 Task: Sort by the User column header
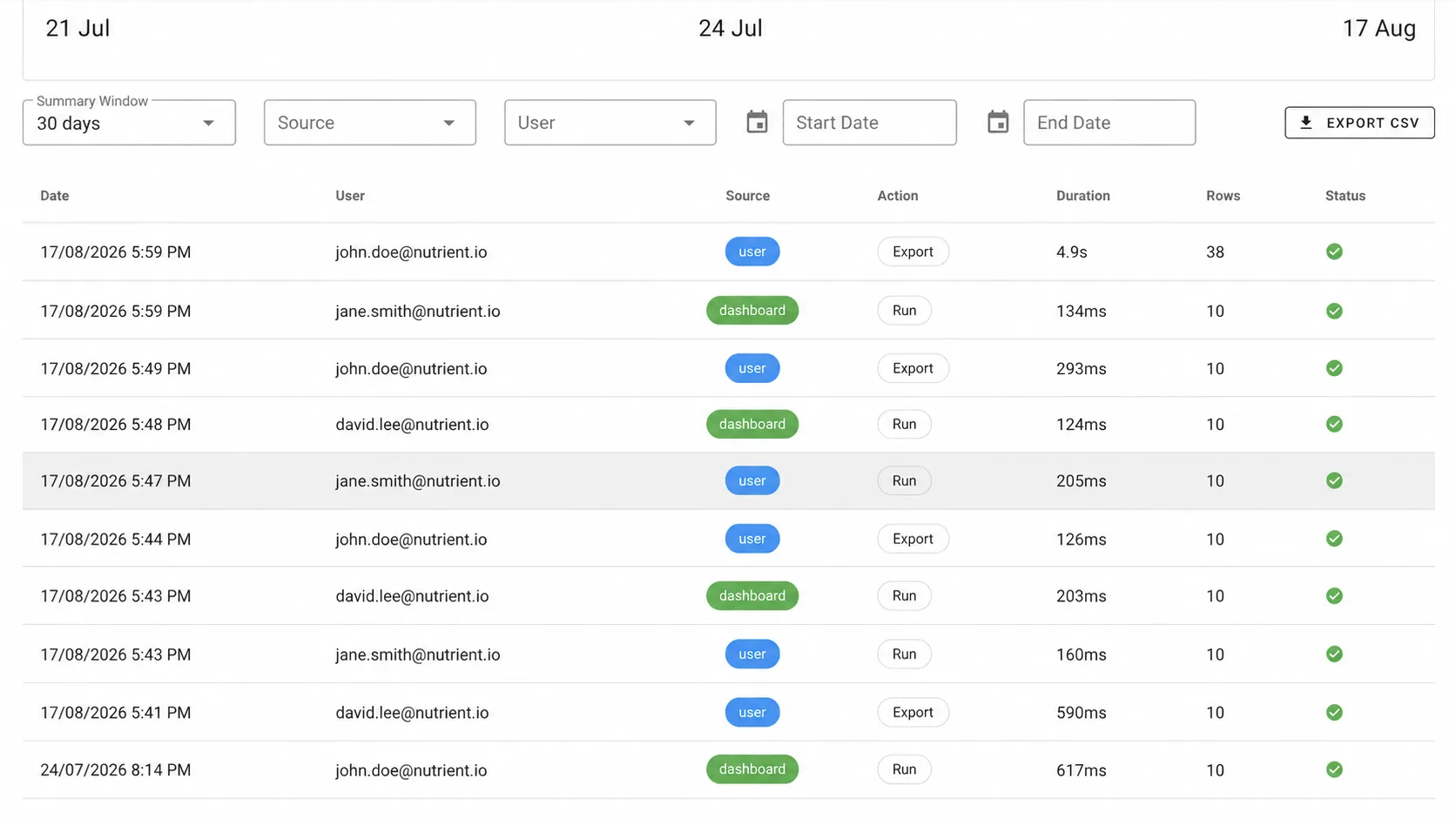click(x=350, y=196)
